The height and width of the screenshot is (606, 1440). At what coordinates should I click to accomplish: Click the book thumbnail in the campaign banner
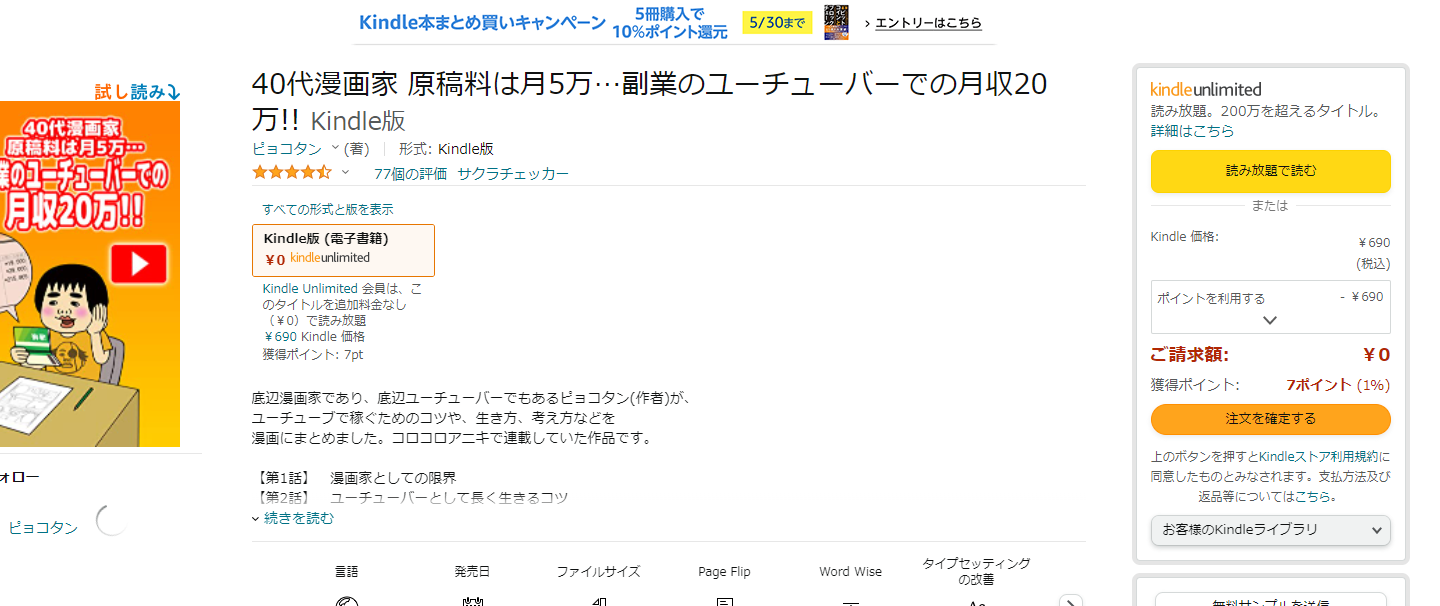836,22
